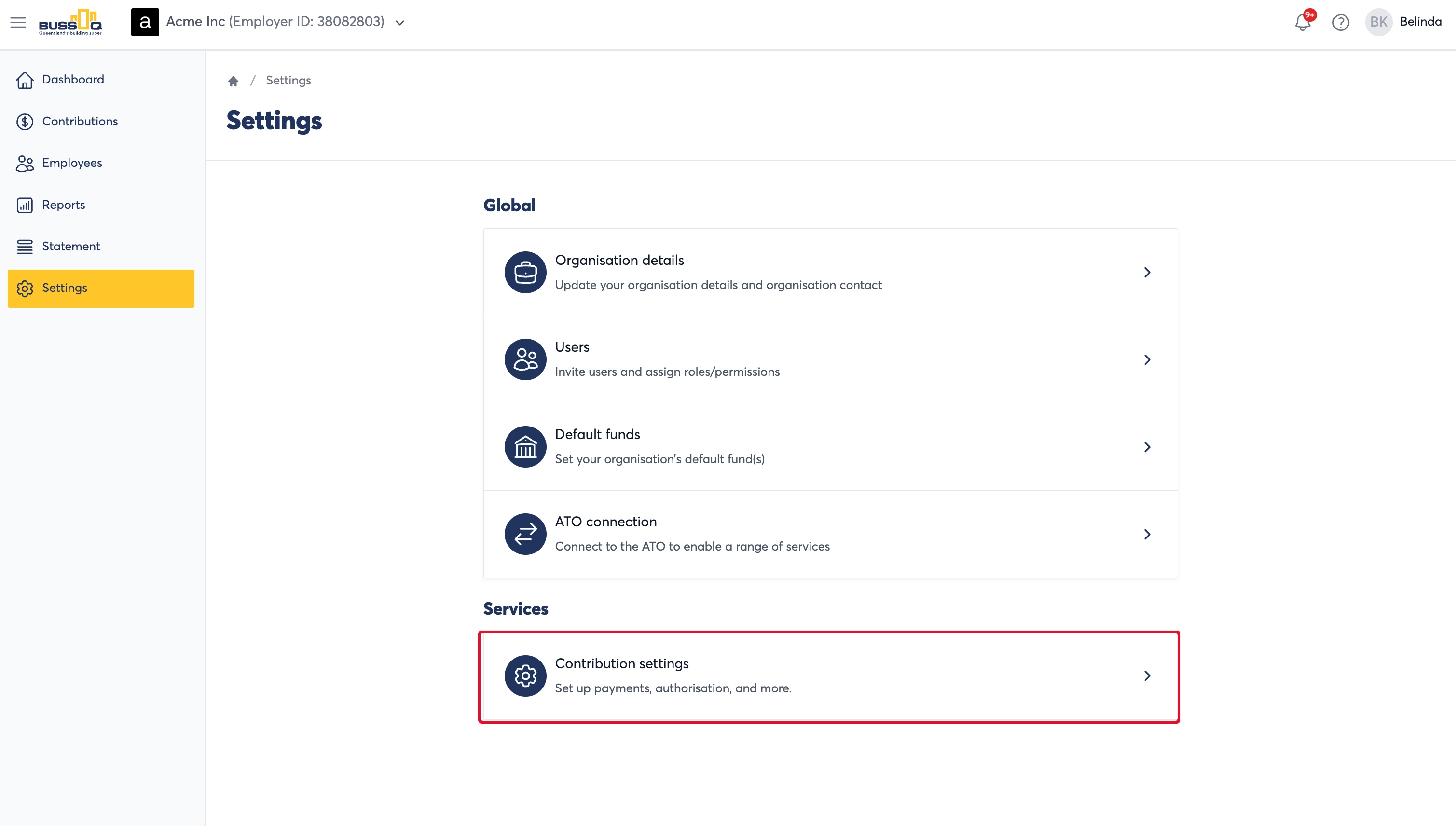Click the ATO connection arrows icon

pos(525,535)
